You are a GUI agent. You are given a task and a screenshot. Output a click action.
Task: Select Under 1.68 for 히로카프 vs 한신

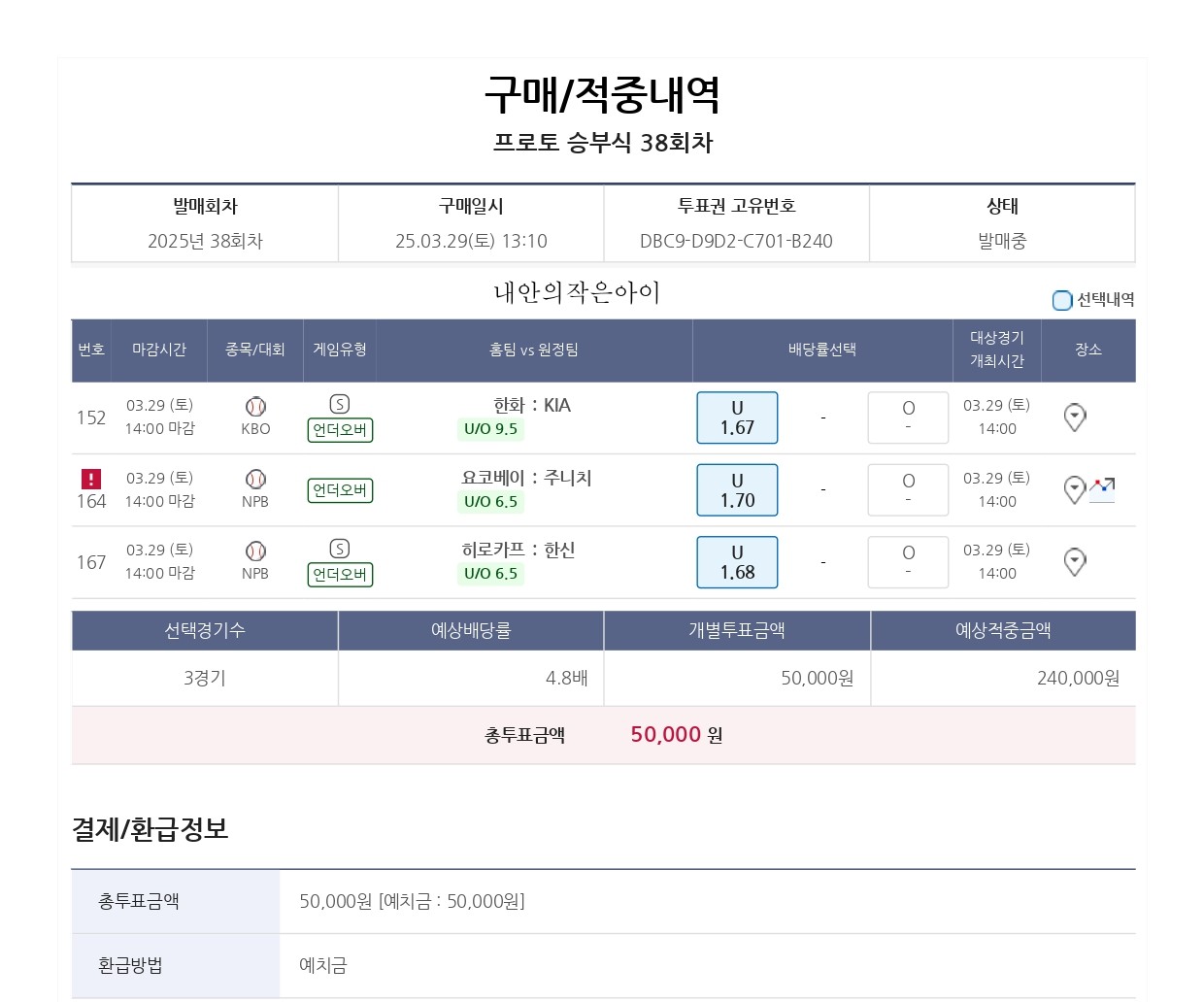tap(737, 562)
